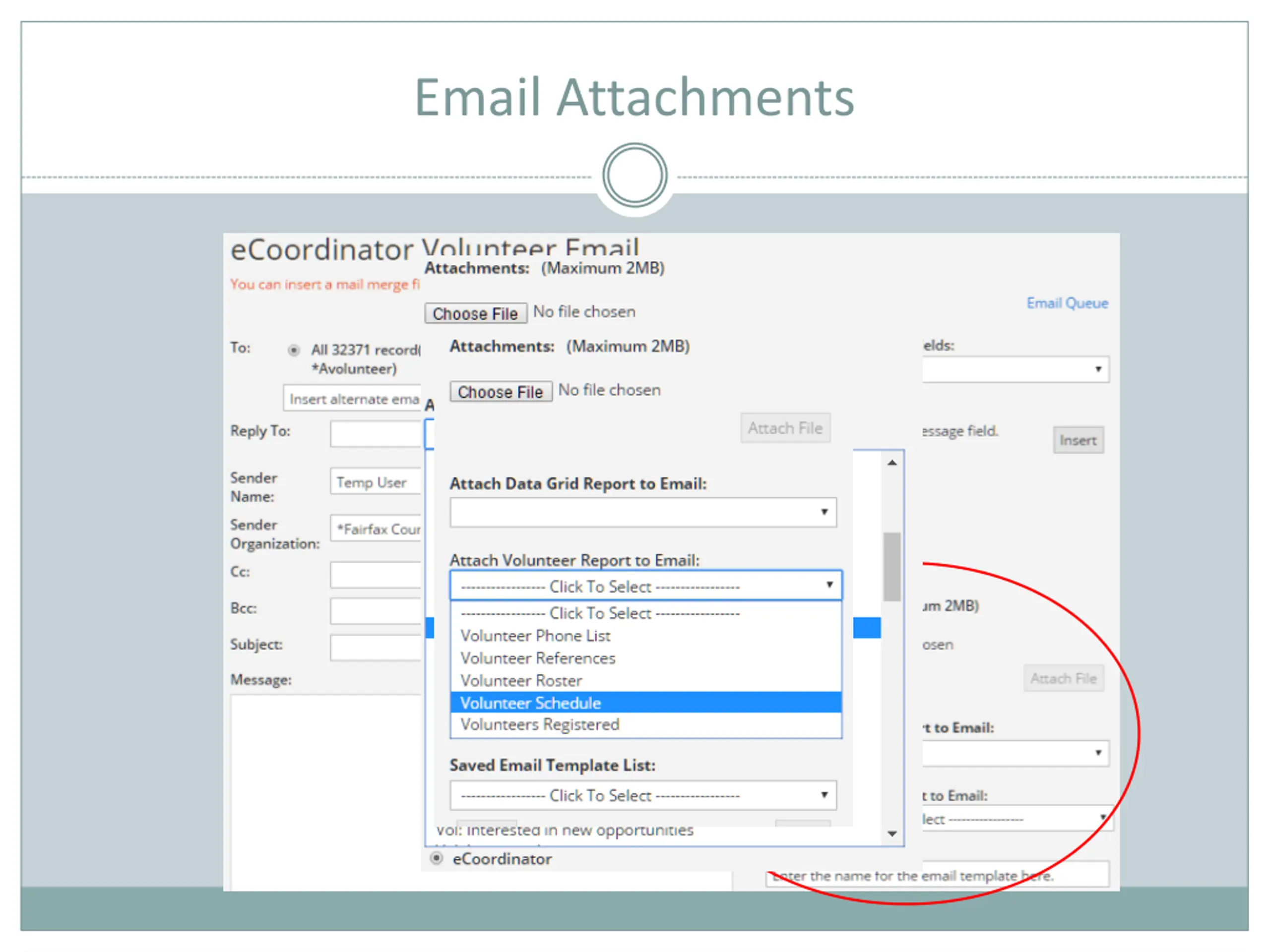
Task: Click the Vol: interested in new opportunities row
Action: tap(565, 831)
